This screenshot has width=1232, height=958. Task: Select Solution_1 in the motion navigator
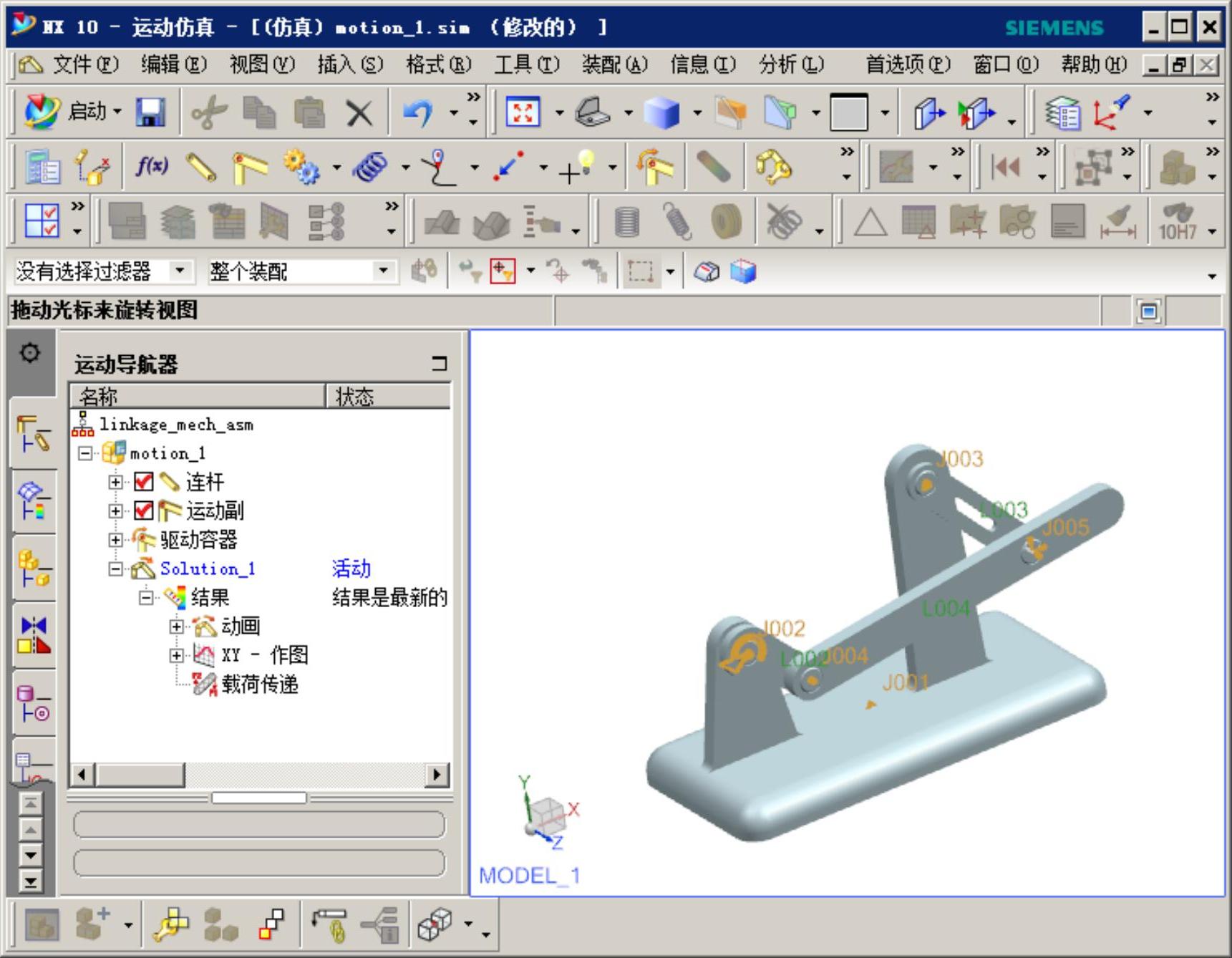tap(207, 568)
